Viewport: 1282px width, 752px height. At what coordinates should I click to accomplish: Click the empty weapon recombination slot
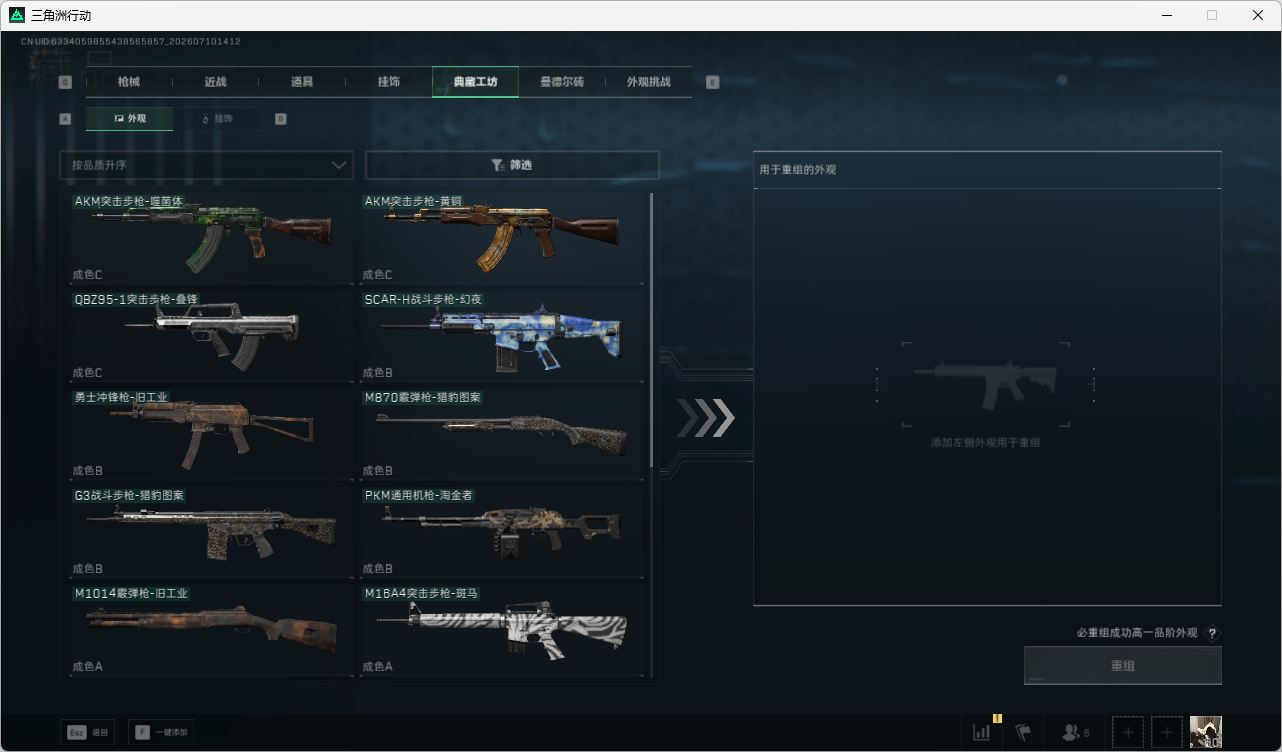click(x=986, y=385)
